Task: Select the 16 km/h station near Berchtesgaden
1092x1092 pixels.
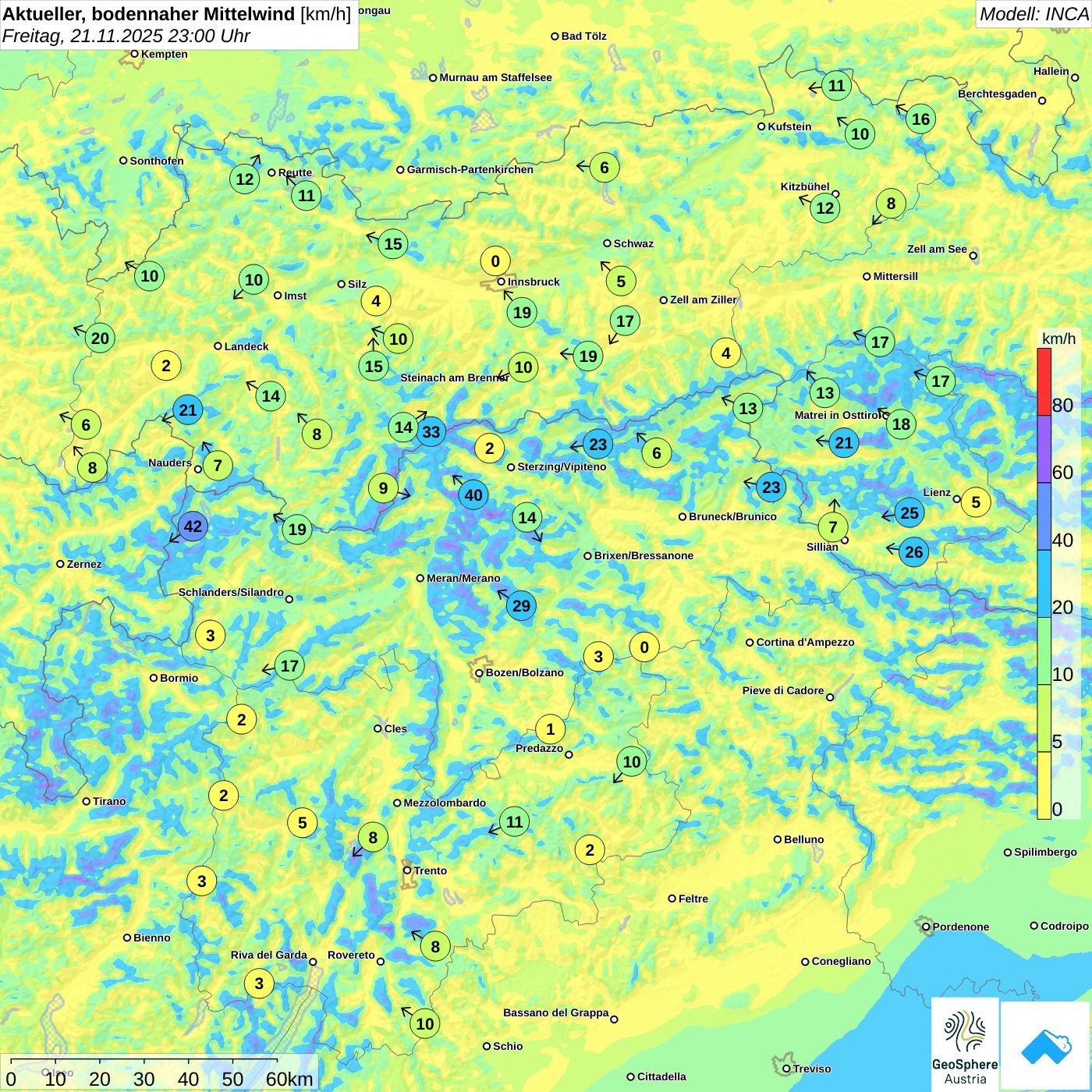Action: click(920, 119)
